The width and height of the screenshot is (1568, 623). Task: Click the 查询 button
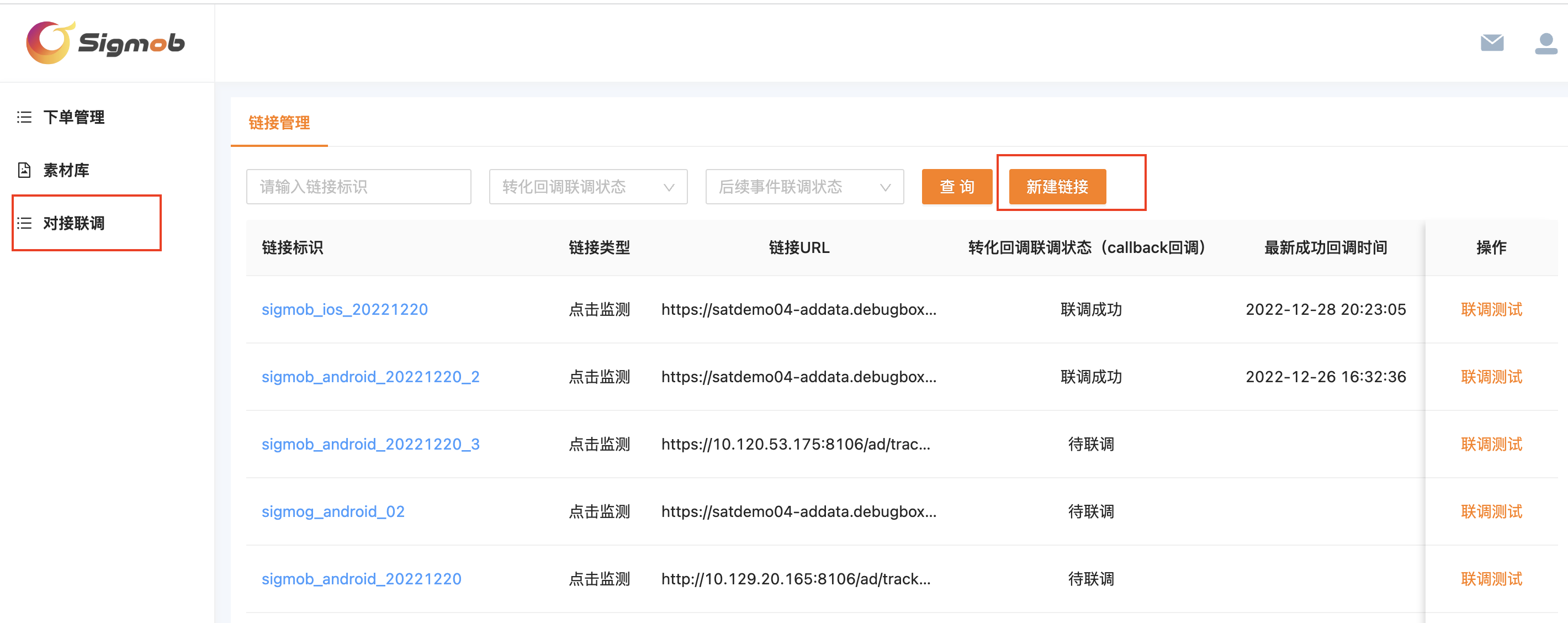[x=957, y=187]
